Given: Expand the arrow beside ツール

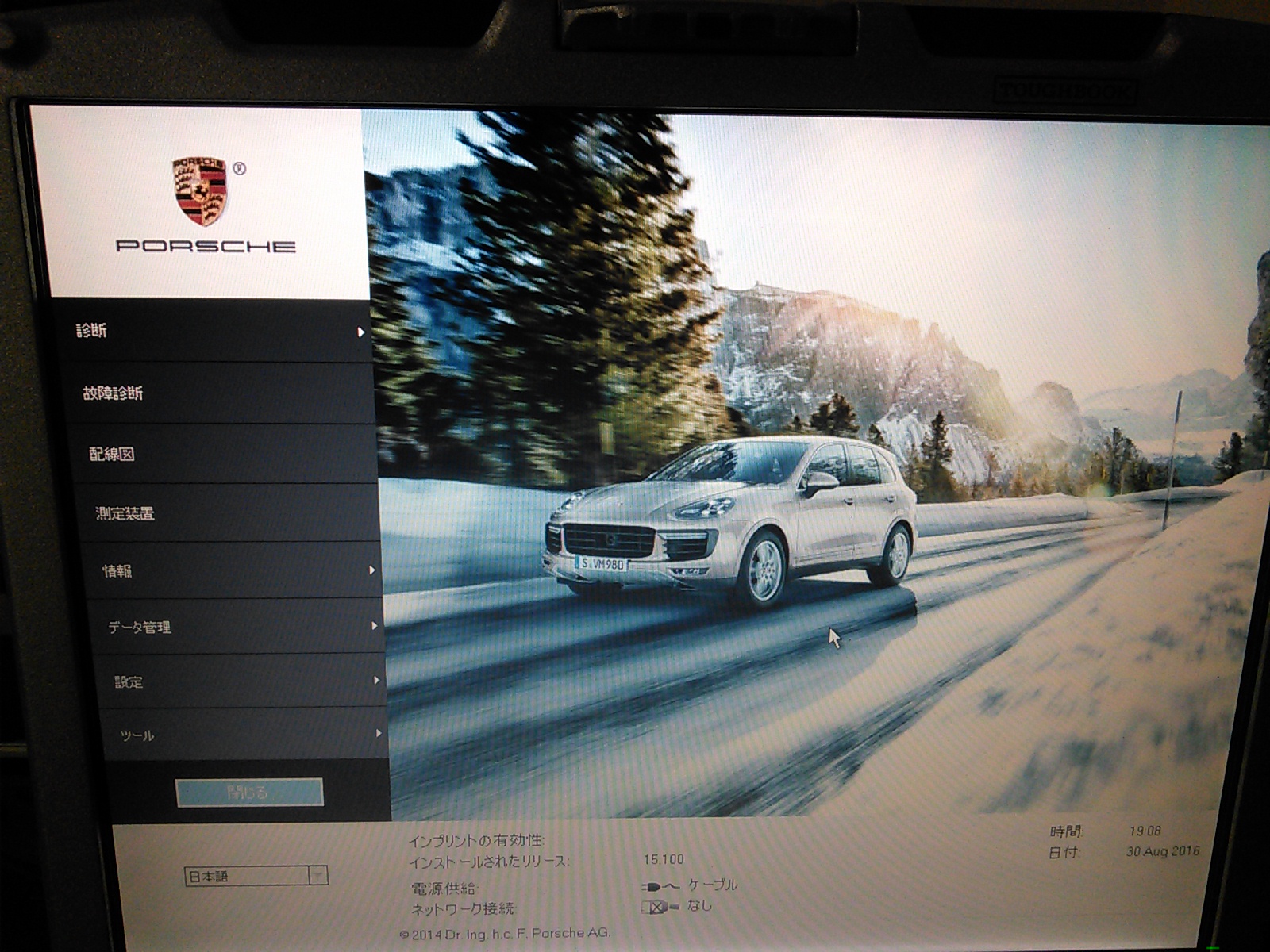Looking at the screenshot, I should pos(379,734).
